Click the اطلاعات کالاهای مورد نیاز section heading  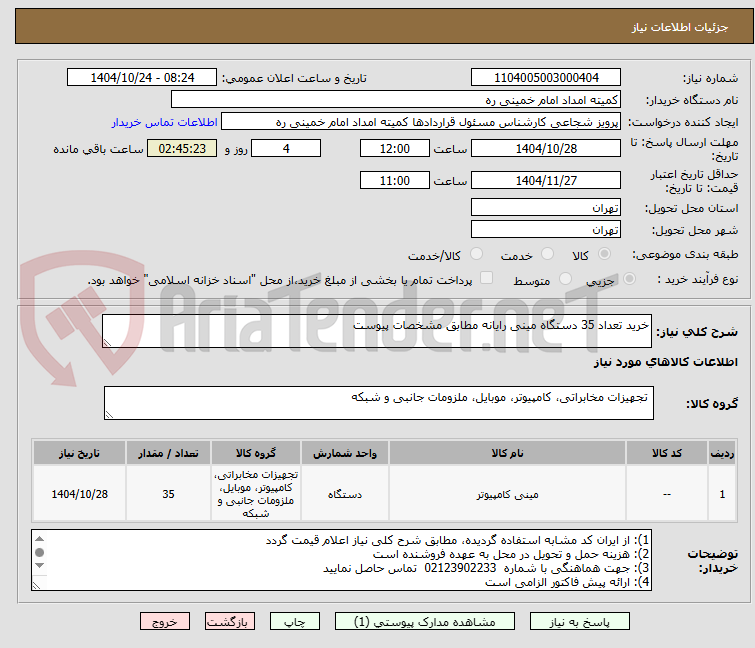click(665, 362)
